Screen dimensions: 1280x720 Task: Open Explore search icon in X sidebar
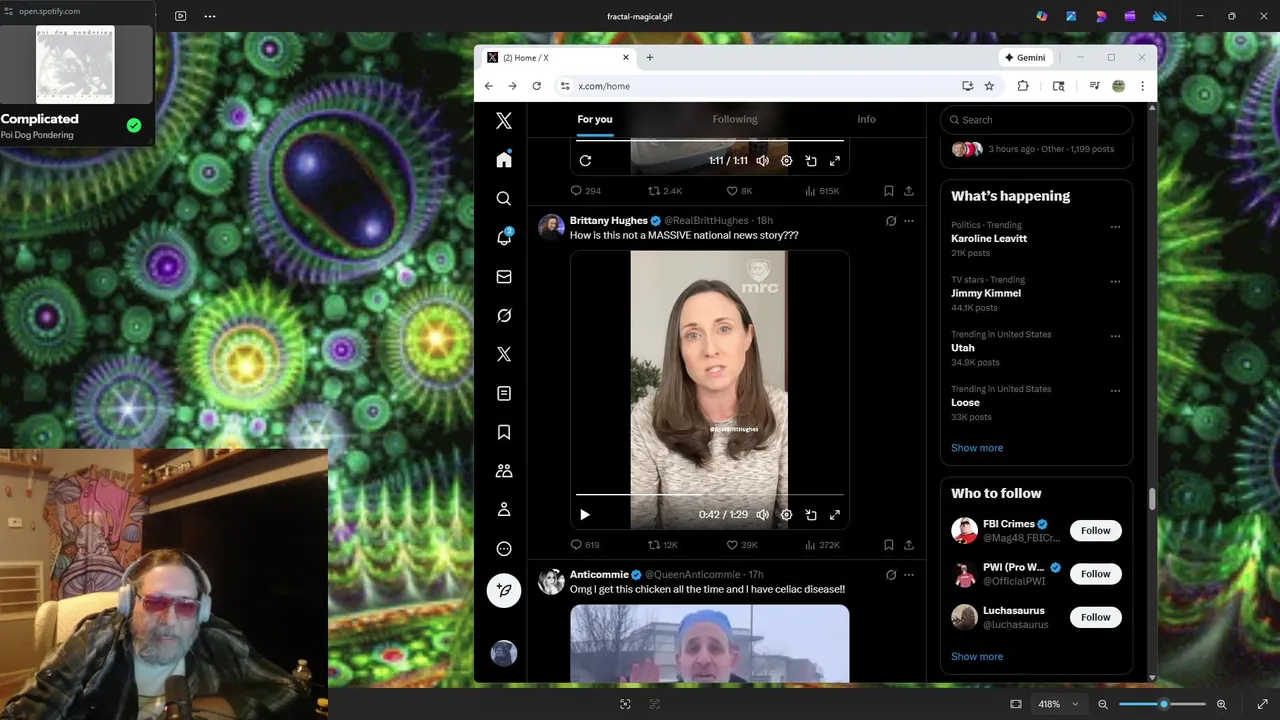[x=504, y=199]
